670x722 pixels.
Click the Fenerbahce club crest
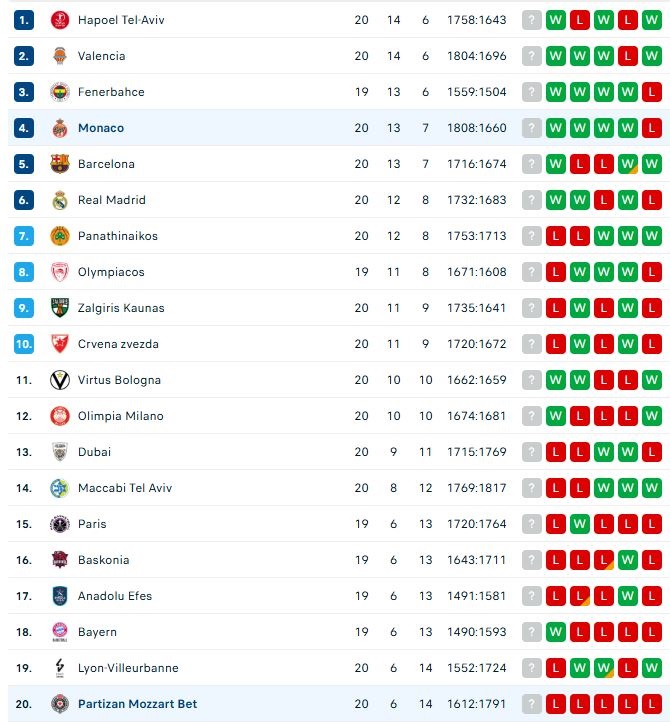click(60, 92)
